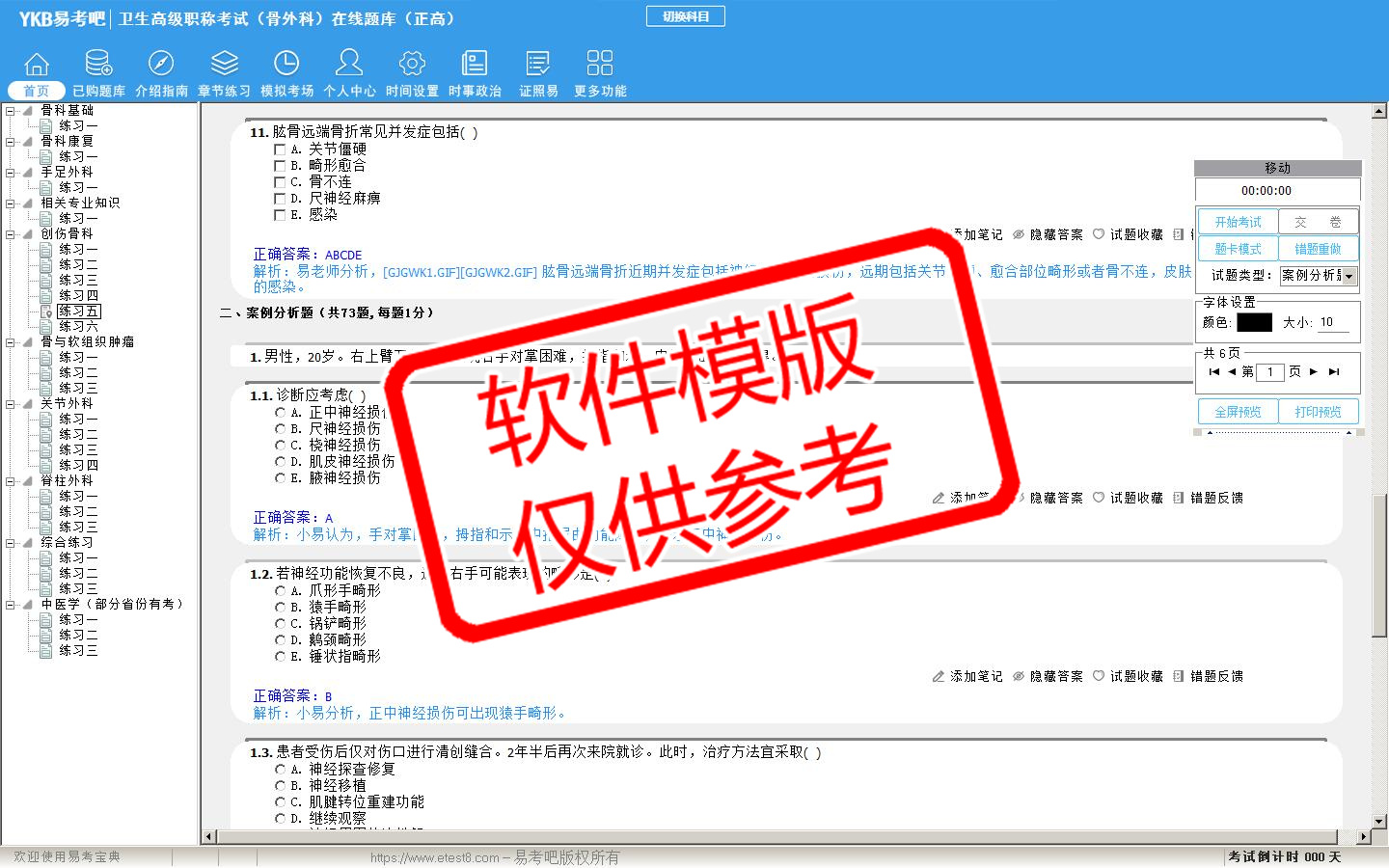Open 时间设置 gear icon
Image resolution: width=1389 pixels, height=868 pixels.
tap(412, 64)
